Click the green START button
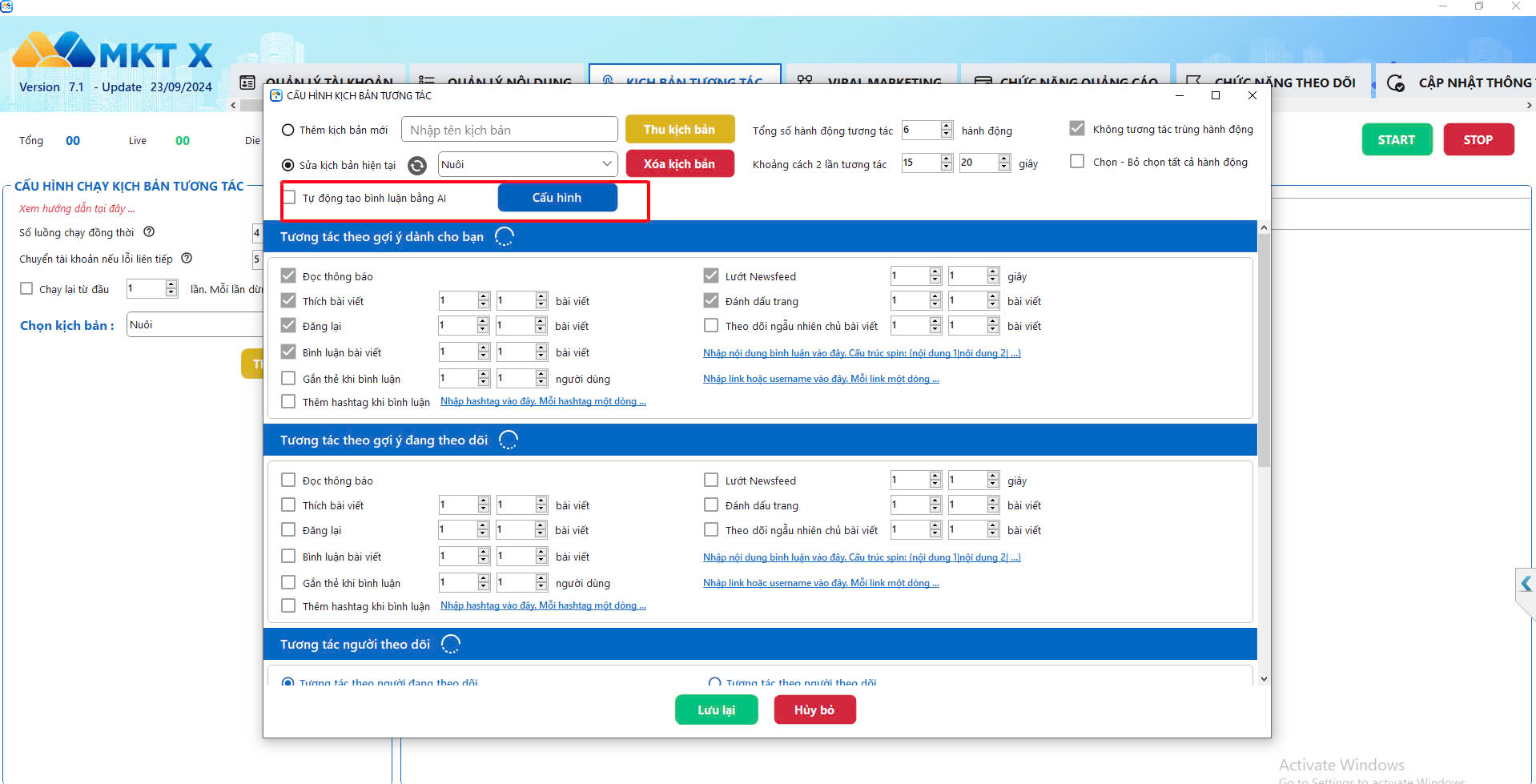Image resolution: width=1536 pixels, height=784 pixels. pos(1397,139)
